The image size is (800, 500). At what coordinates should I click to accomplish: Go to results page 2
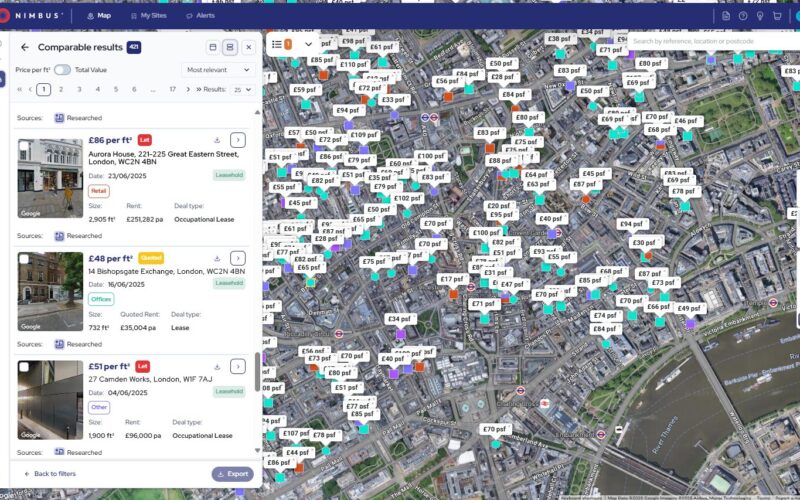pos(61,89)
